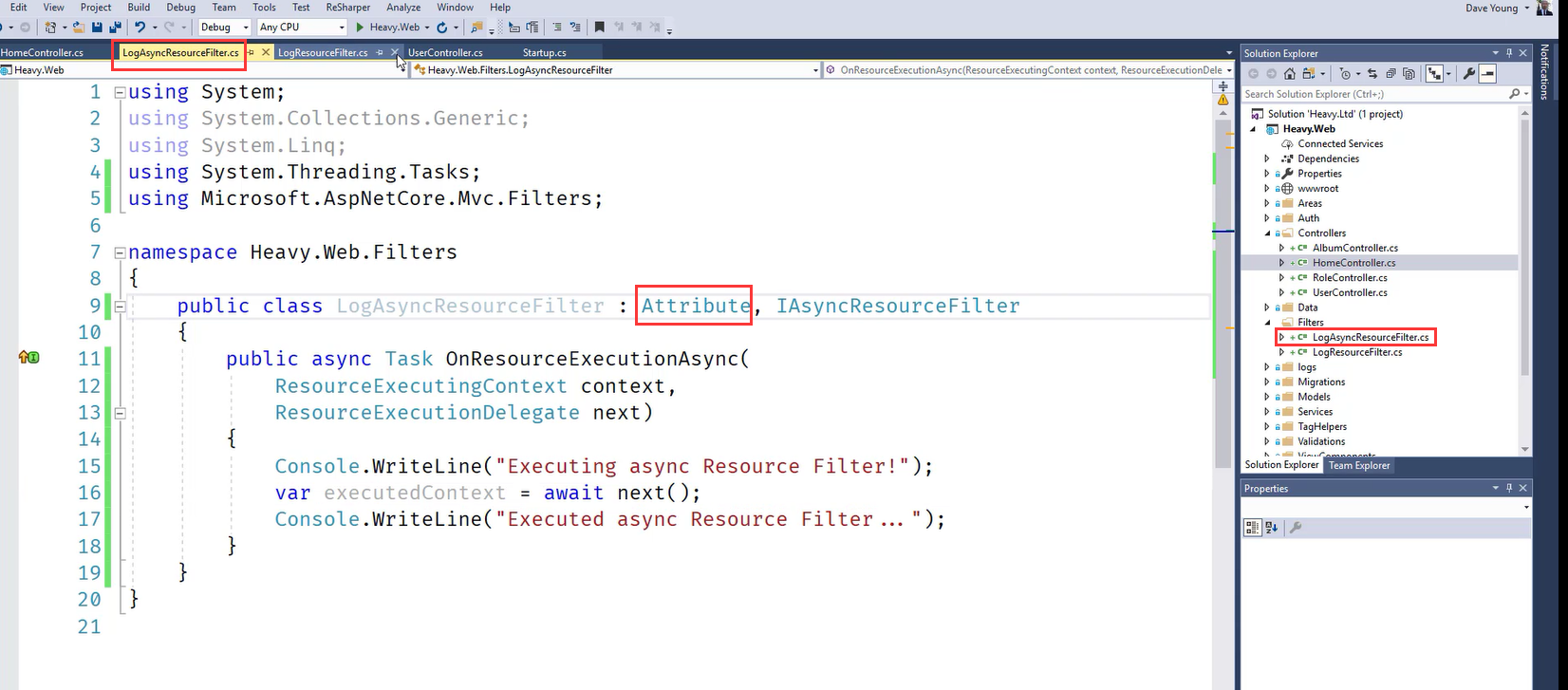Open the Team menu
Viewport: 1568px width, 690px height.
click(x=224, y=7)
